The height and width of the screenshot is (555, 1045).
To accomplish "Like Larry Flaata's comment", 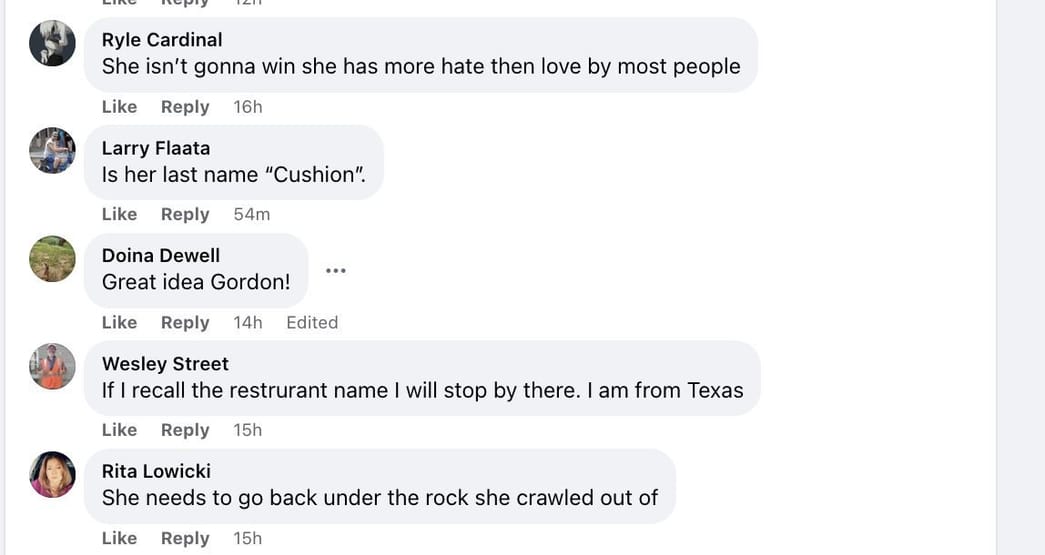I will coord(119,215).
